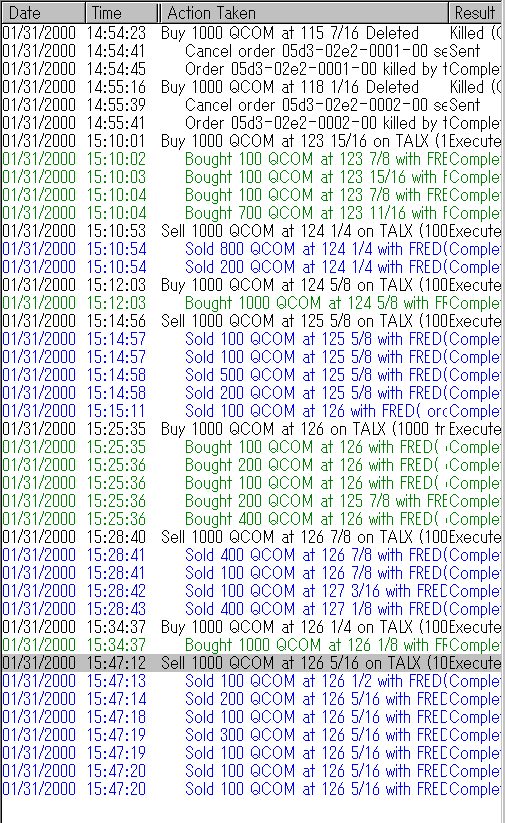The height and width of the screenshot is (823, 505).
Task: Select Bought 100 QCOM at 123 15/16 row
Action: pos(252,177)
